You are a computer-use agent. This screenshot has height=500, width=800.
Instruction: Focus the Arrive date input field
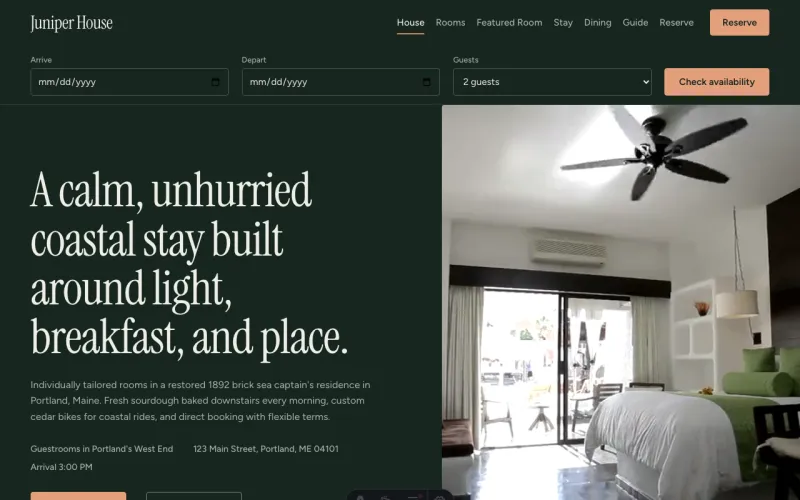[130, 82]
